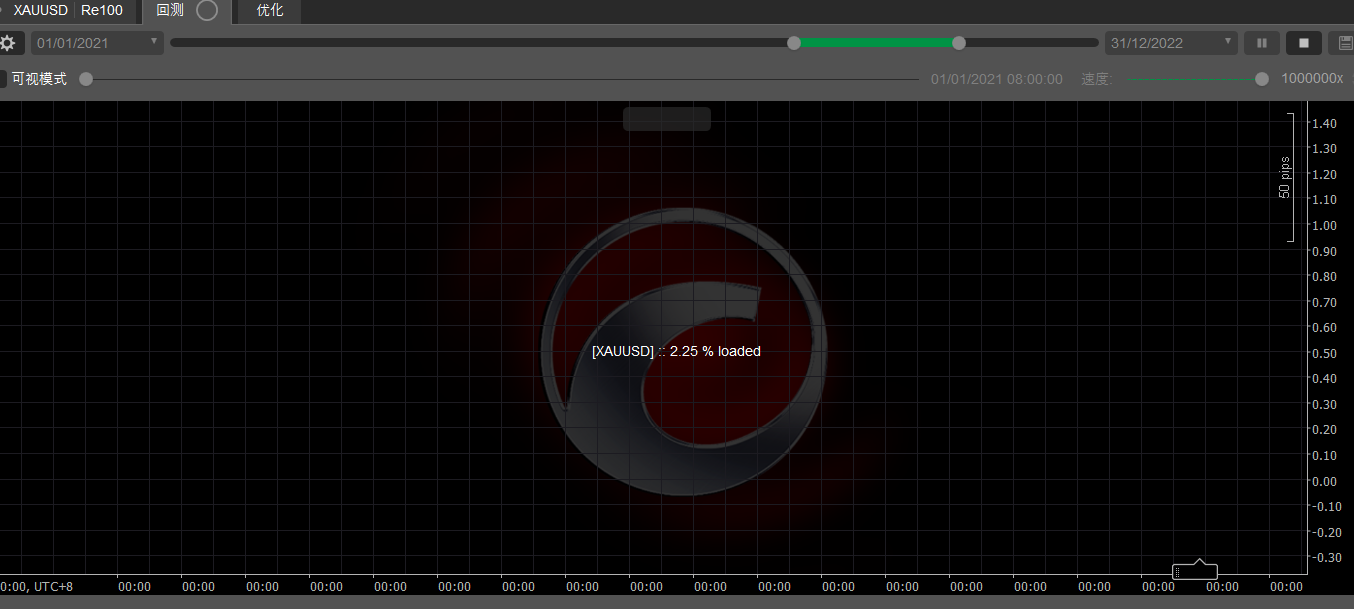Click left handle of date range slider

coord(794,43)
